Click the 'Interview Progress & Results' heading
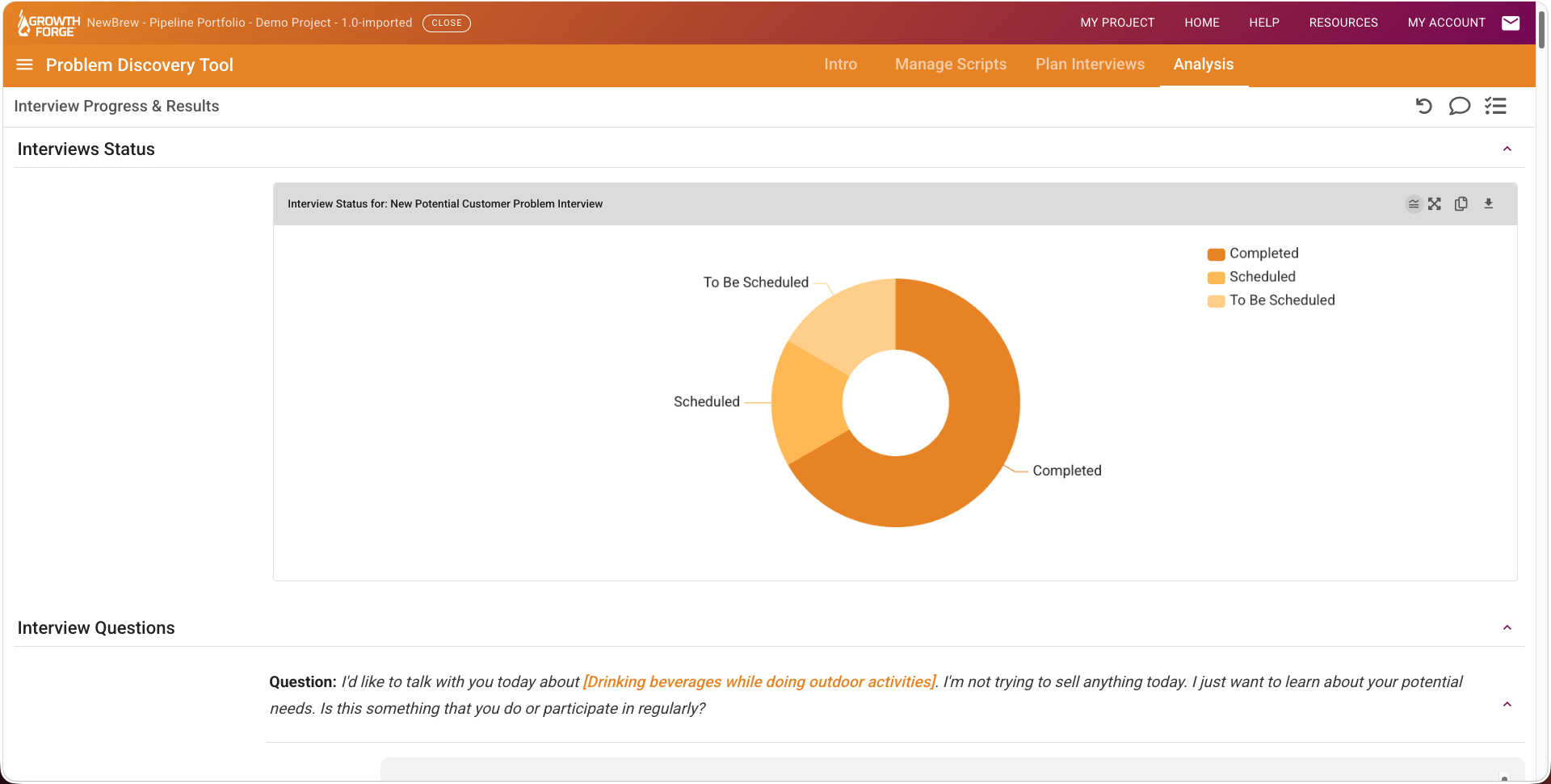This screenshot has width=1551, height=784. coord(116,107)
